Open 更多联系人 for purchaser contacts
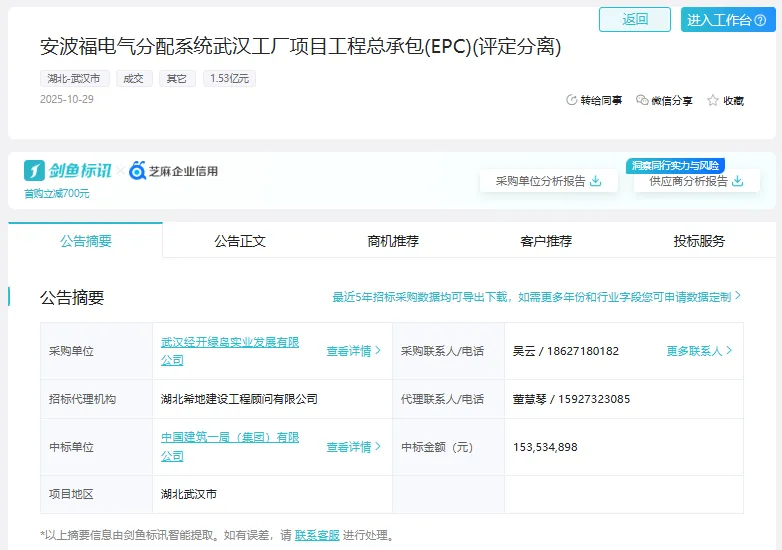 [699, 351]
